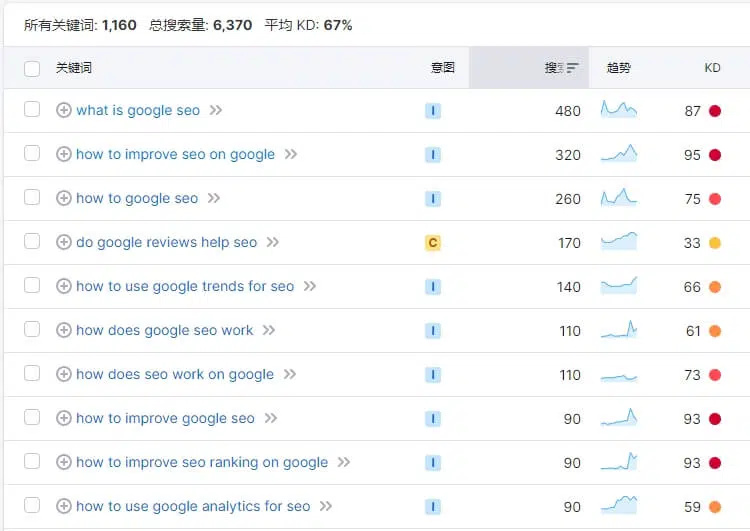Open 'how to improve seo on google' link

click(x=176, y=155)
